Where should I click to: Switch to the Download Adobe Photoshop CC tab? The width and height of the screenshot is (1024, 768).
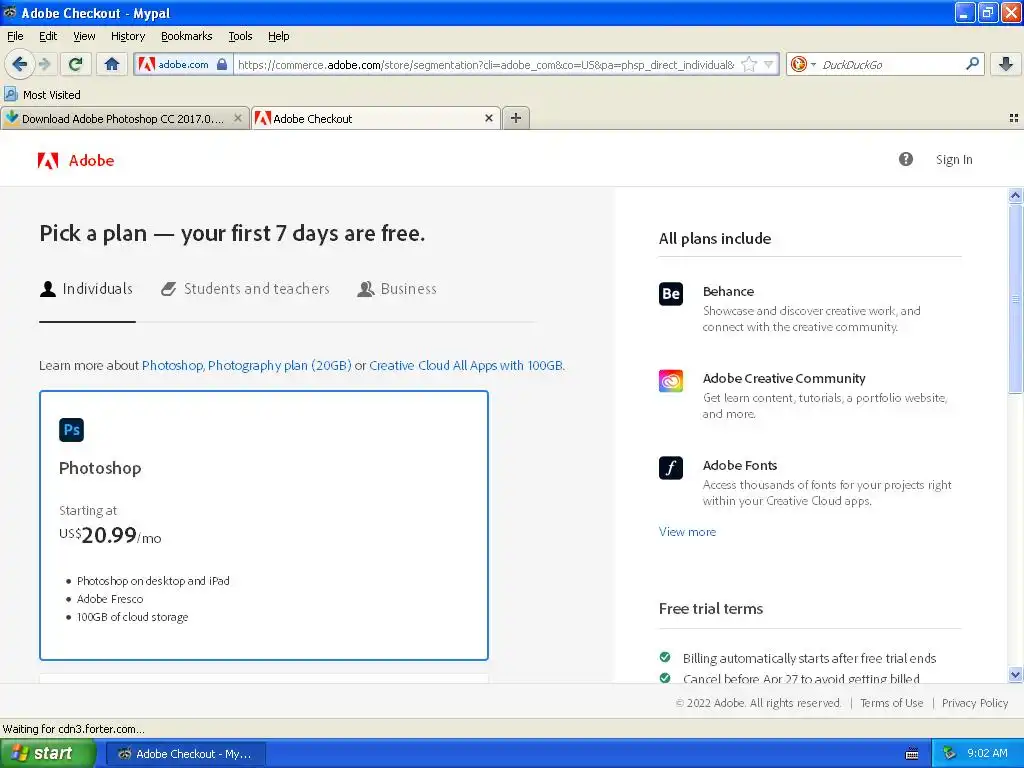pos(124,118)
